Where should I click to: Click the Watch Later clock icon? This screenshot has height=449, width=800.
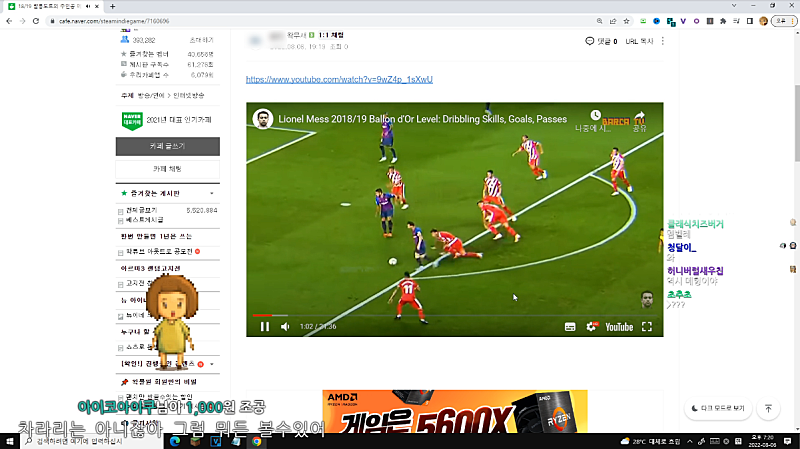[x=595, y=115]
